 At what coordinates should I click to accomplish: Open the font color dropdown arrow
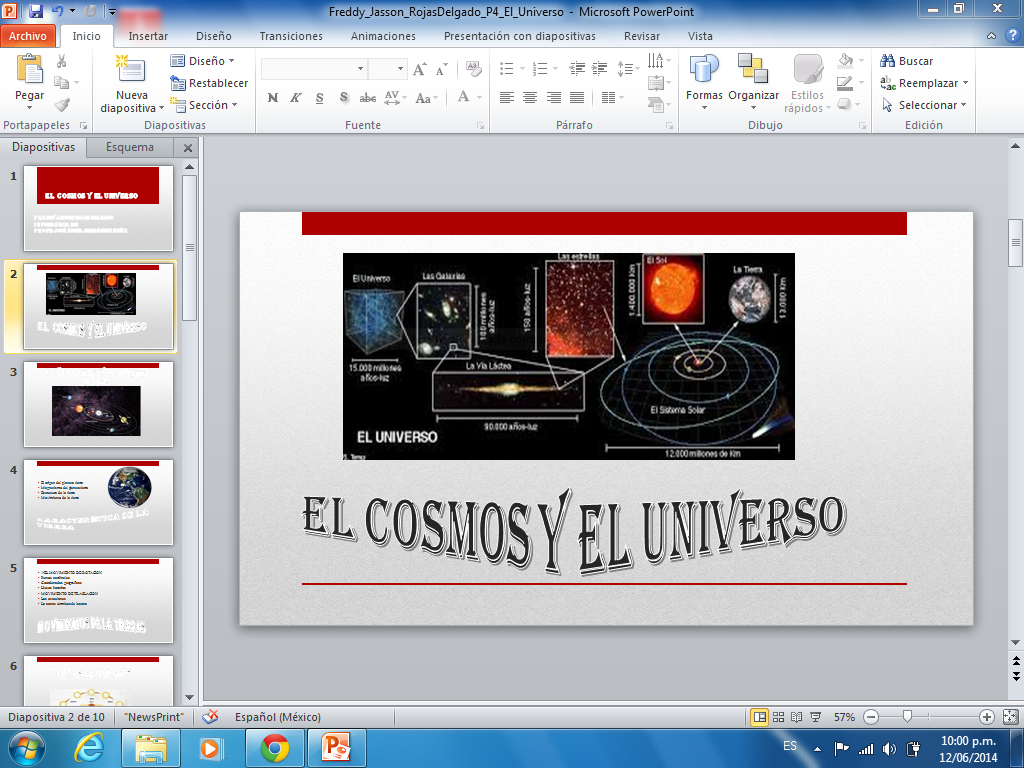pyautogui.click(x=478, y=97)
